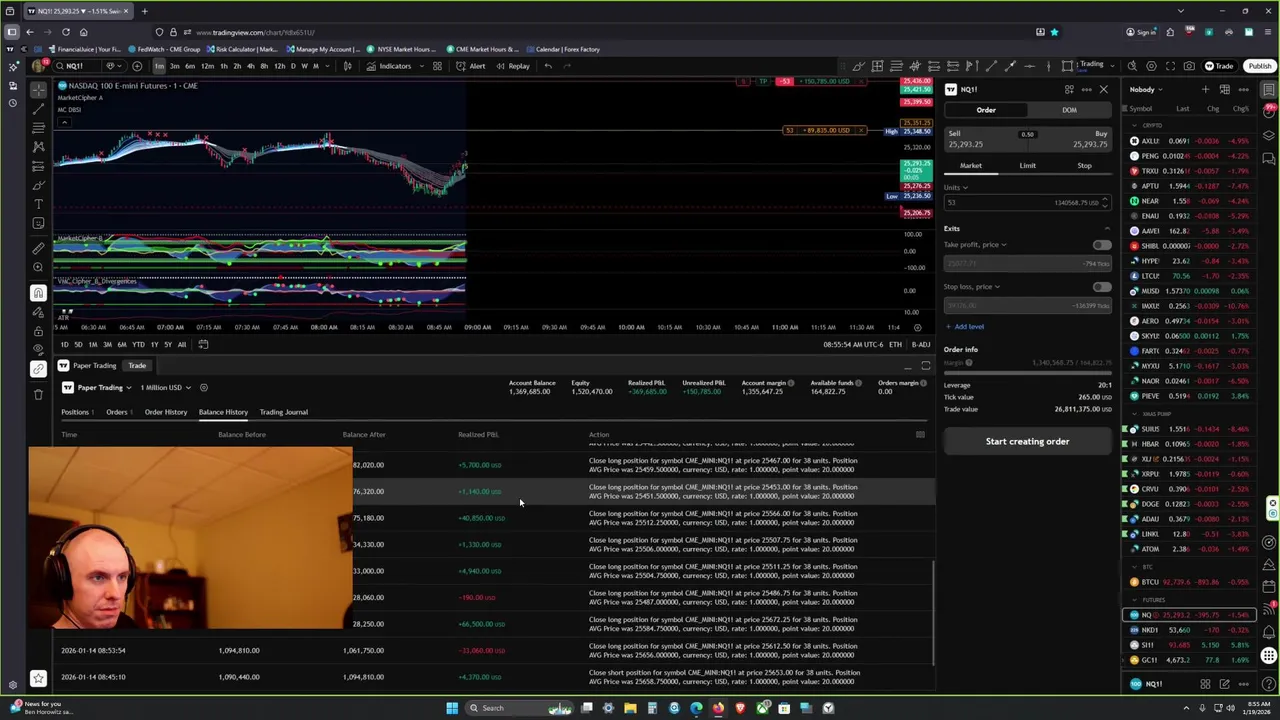Publish the chart idea
This screenshot has height=720, width=1280.
pyautogui.click(x=1259, y=66)
